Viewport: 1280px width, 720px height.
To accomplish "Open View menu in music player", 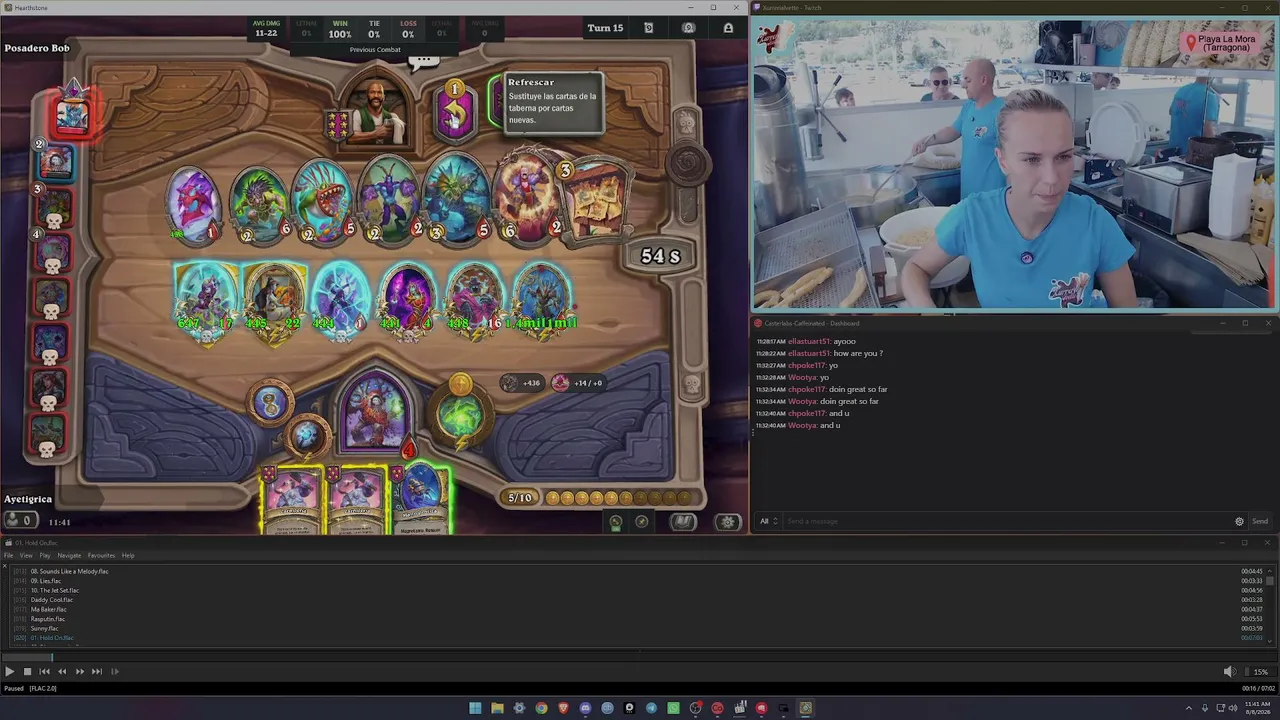I will coord(26,555).
